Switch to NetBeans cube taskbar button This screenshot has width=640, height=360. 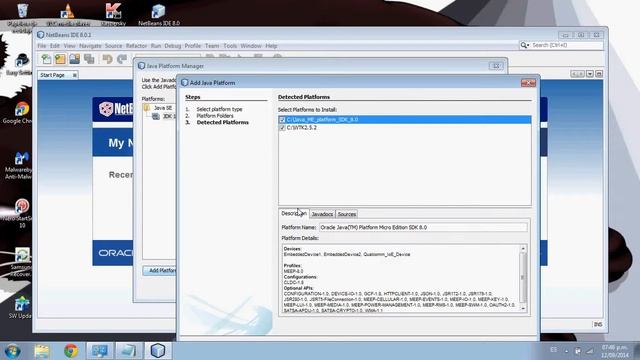point(158,351)
